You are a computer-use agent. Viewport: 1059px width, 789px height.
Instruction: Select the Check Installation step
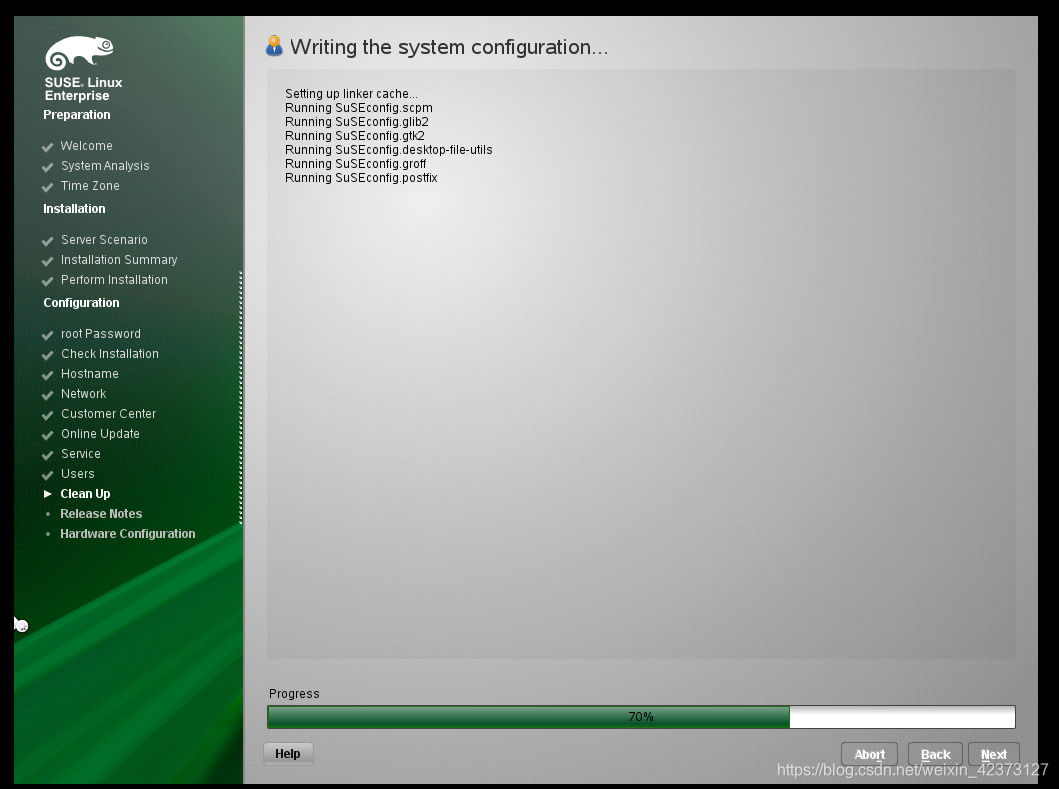point(109,353)
